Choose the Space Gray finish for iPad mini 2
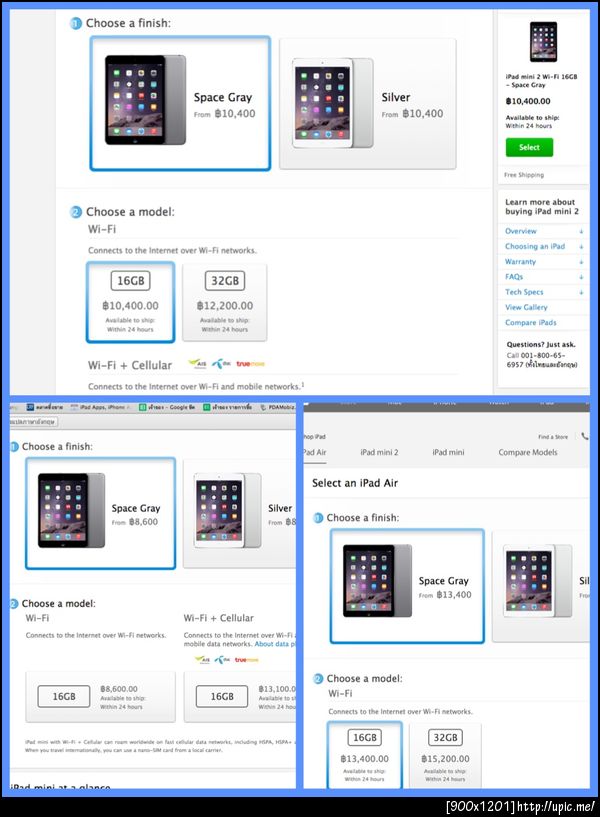 tap(180, 103)
